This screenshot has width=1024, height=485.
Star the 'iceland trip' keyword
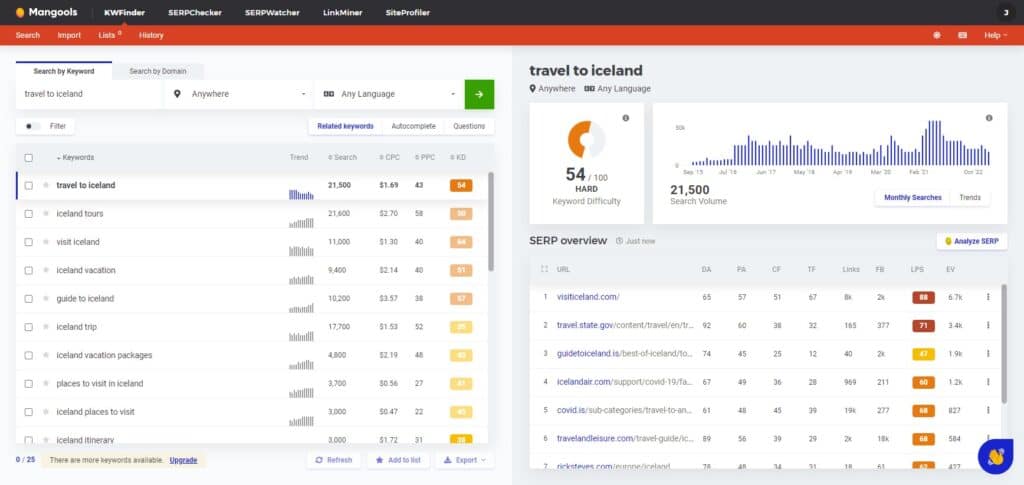click(x=46, y=327)
